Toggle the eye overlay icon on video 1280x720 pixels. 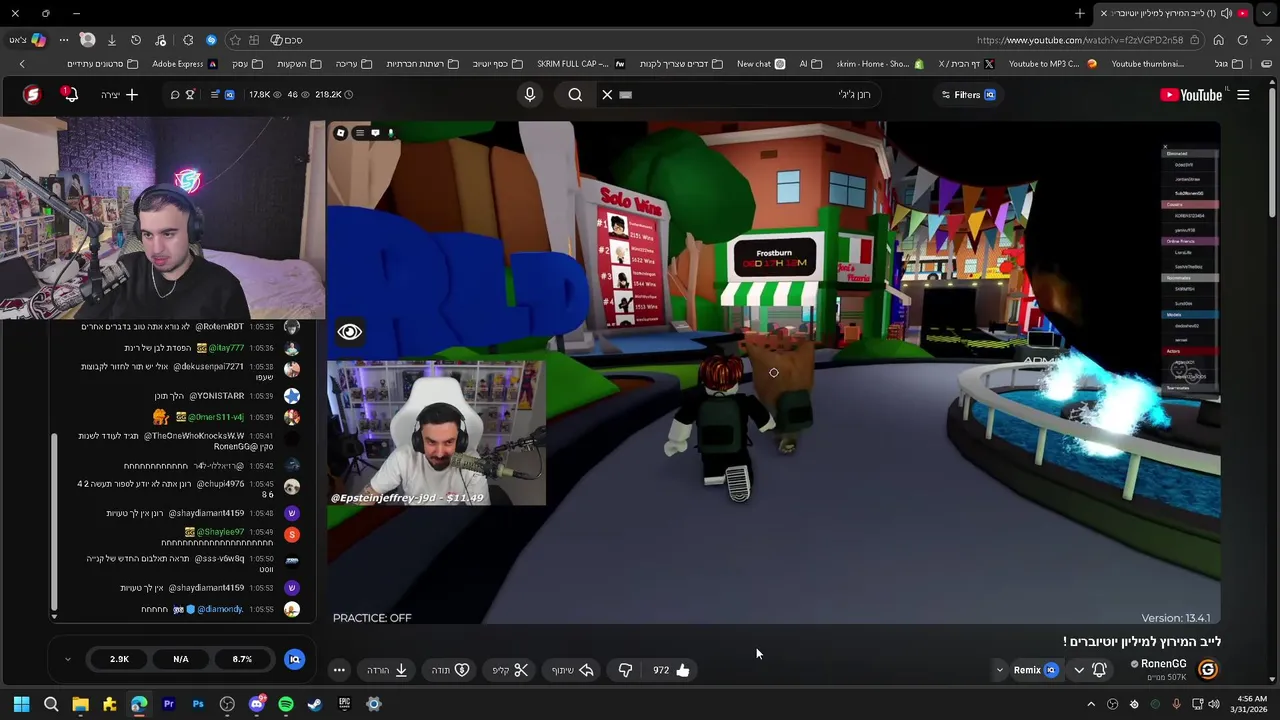pos(349,332)
